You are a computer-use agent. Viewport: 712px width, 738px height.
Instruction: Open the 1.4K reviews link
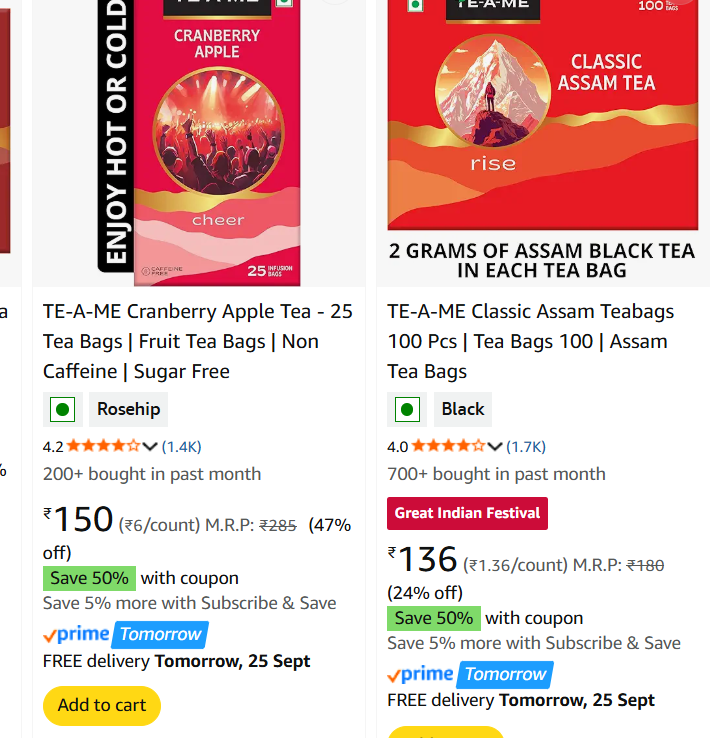coord(182,446)
